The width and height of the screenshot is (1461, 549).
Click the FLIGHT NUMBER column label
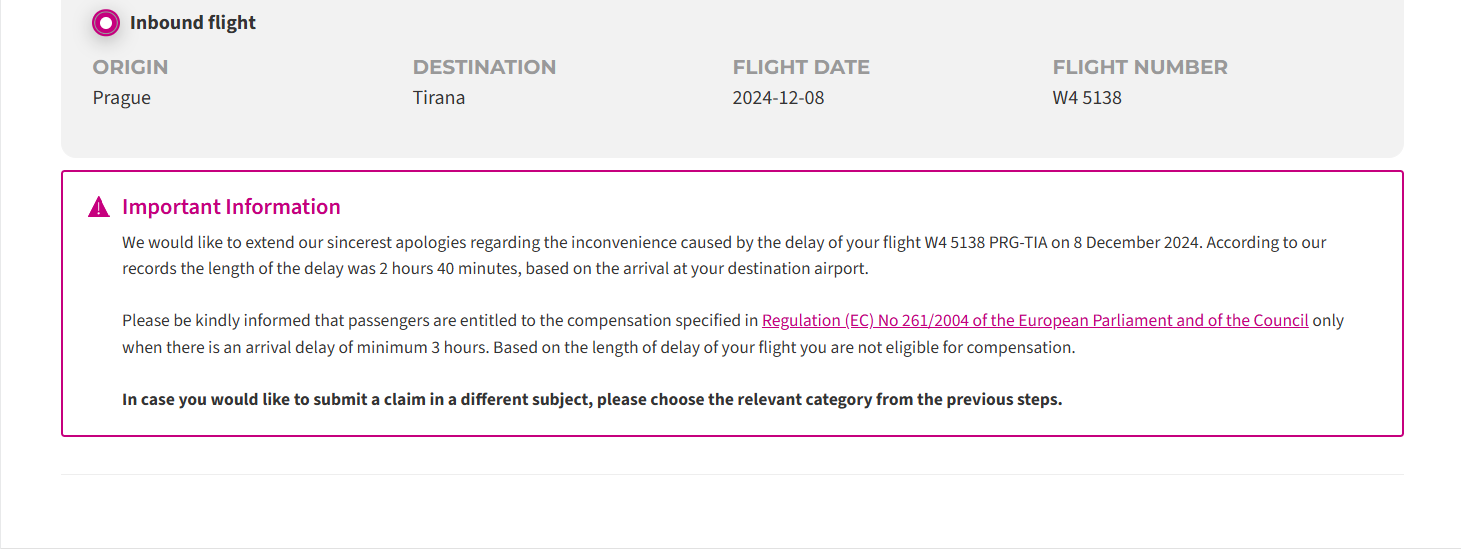coord(1140,67)
